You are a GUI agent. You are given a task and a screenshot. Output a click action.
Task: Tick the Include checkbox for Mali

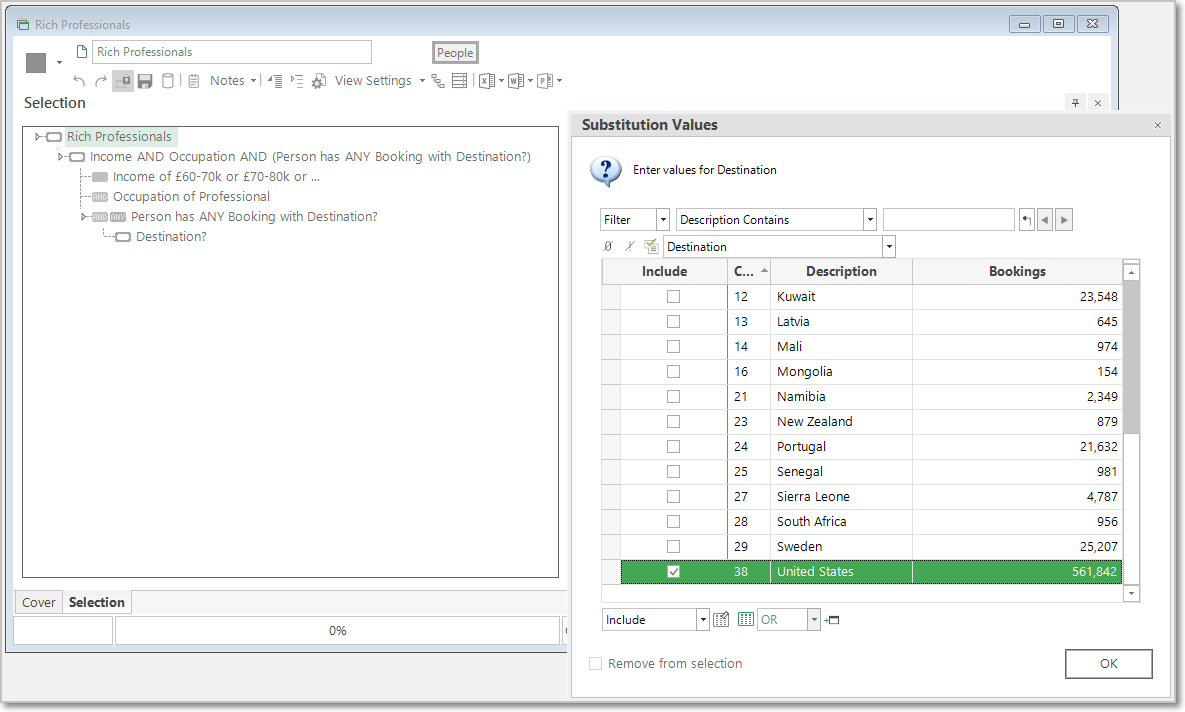coord(673,347)
